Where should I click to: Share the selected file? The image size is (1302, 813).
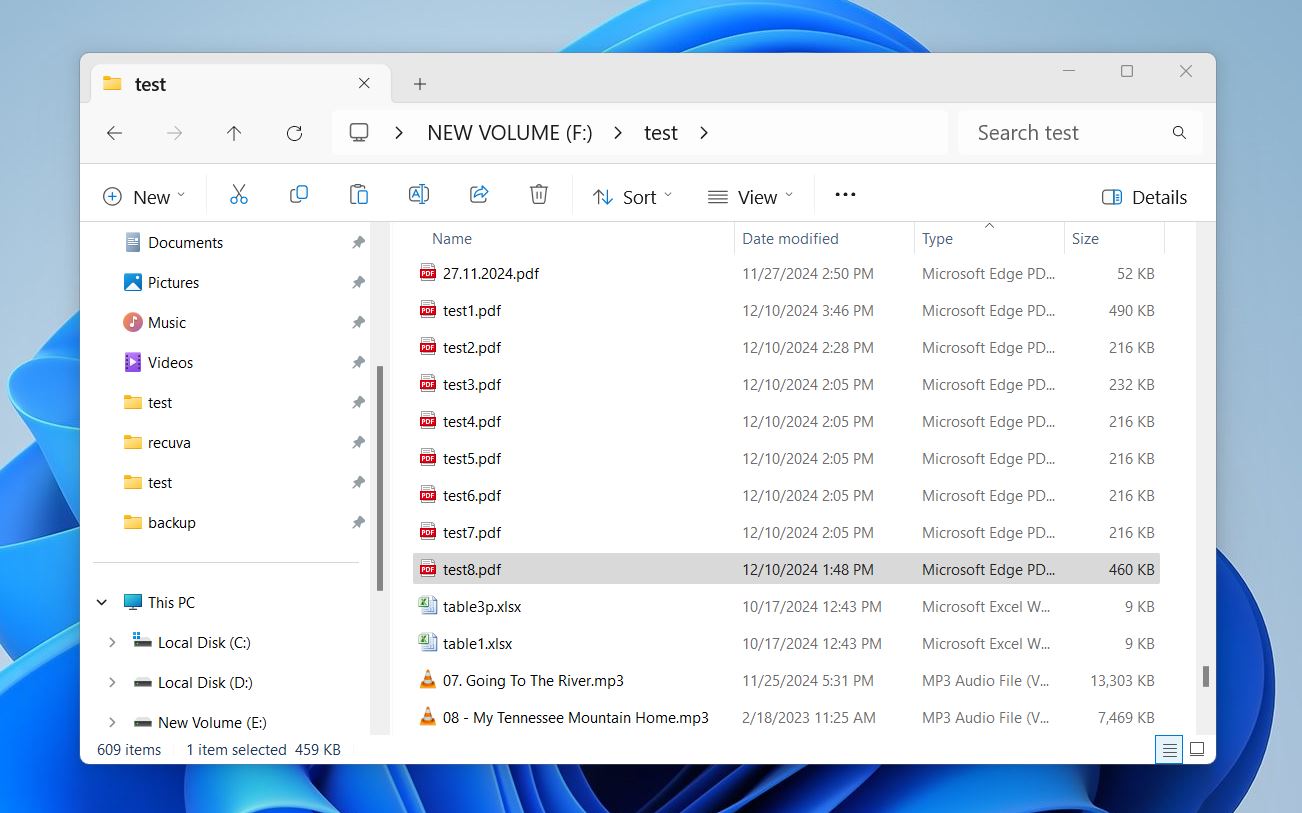pos(478,194)
